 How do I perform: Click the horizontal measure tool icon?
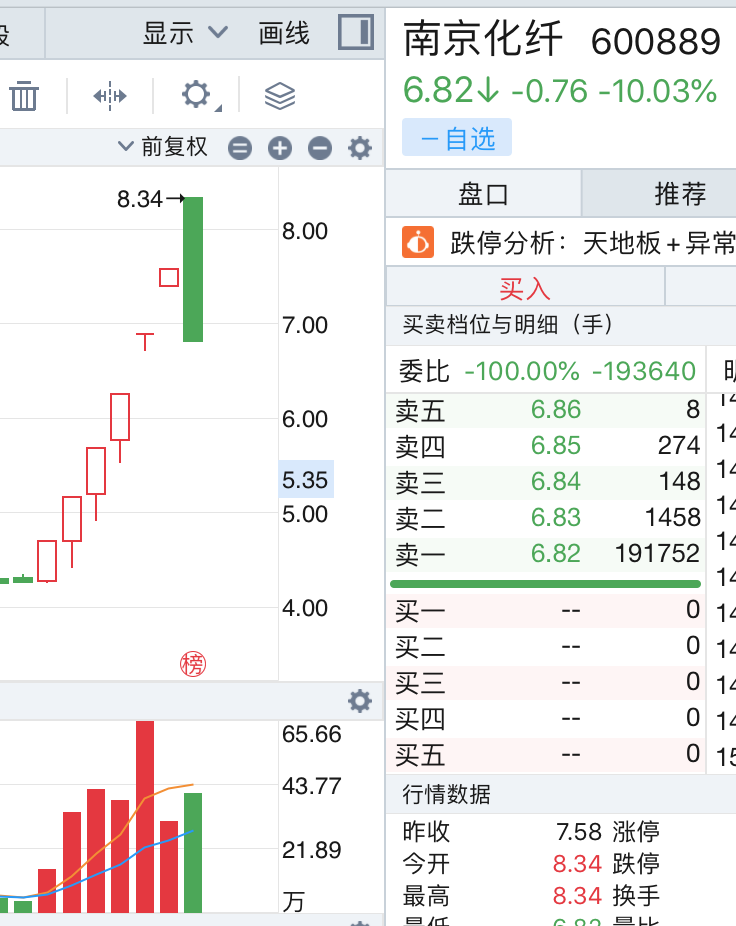(x=110, y=96)
